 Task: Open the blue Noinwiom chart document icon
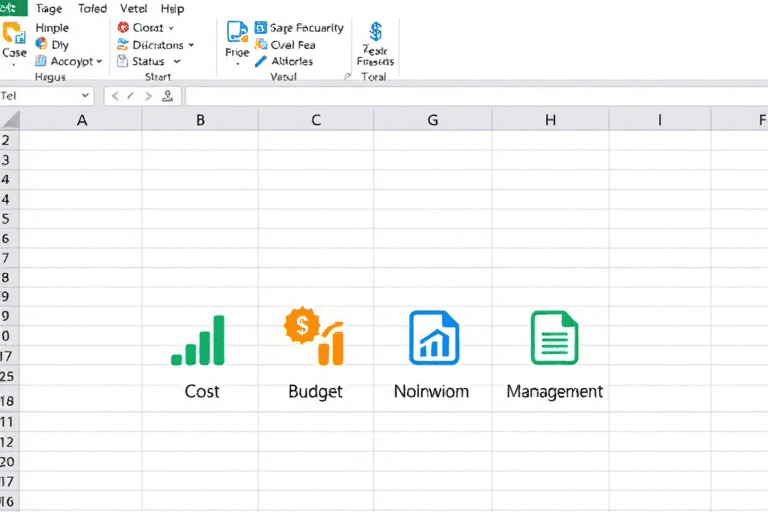pyautogui.click(x=433, y=337)
